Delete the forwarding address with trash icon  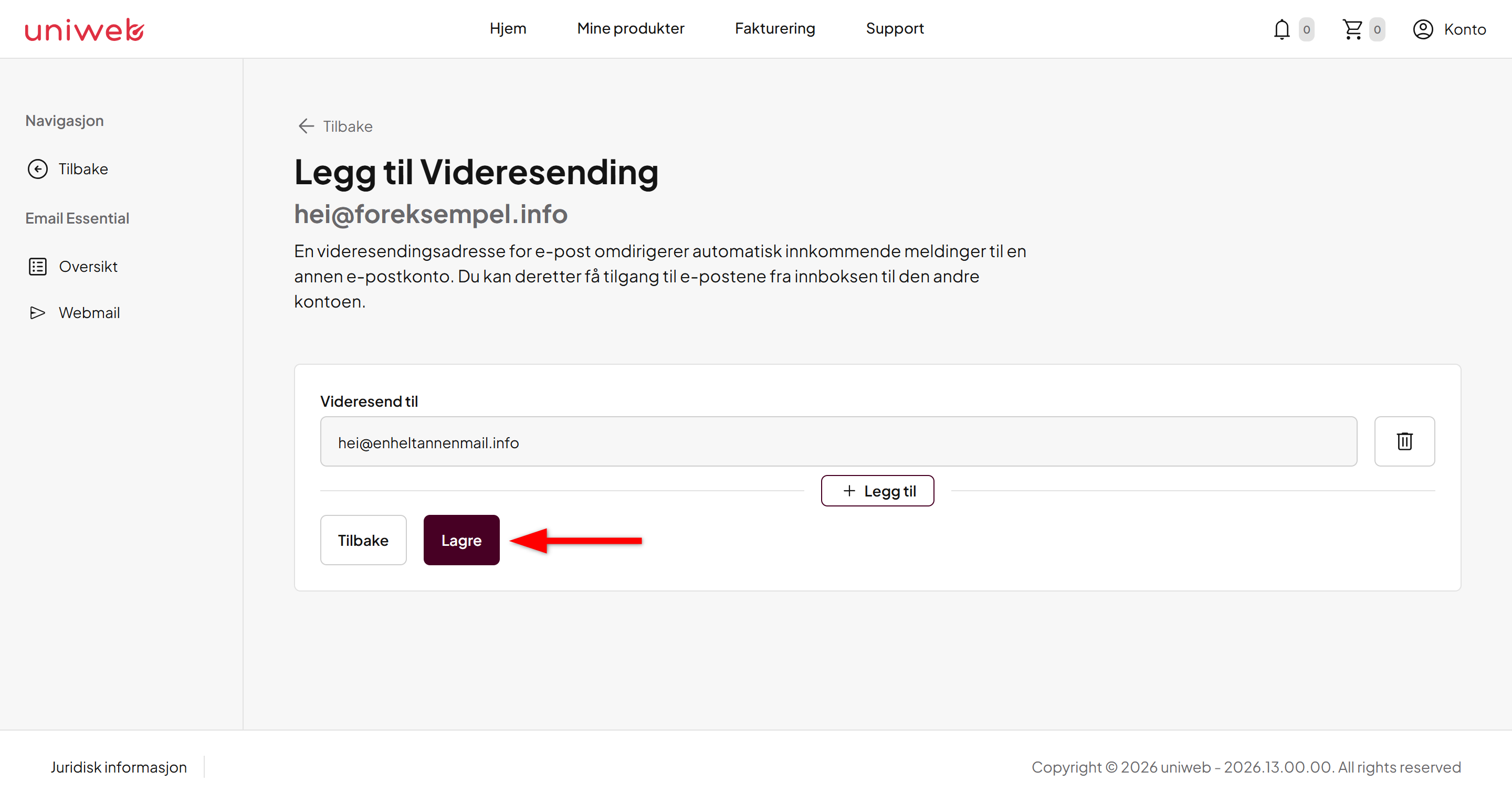pos(1404,441)
